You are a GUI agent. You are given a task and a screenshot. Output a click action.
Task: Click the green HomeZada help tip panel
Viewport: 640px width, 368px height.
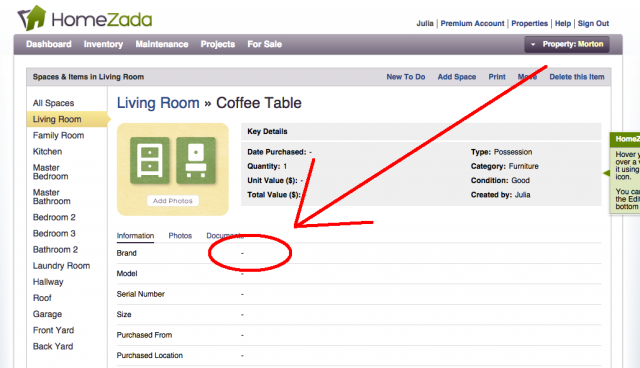[624, 172]
